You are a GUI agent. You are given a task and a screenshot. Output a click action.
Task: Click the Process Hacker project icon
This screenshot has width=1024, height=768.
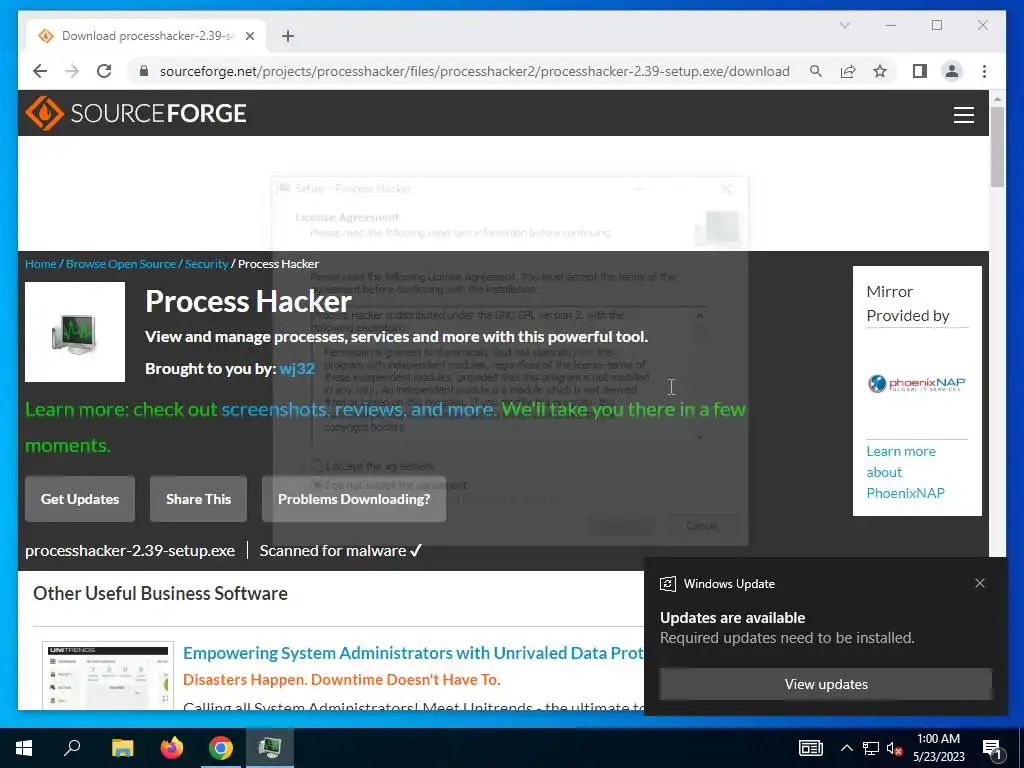coord(75,332)
